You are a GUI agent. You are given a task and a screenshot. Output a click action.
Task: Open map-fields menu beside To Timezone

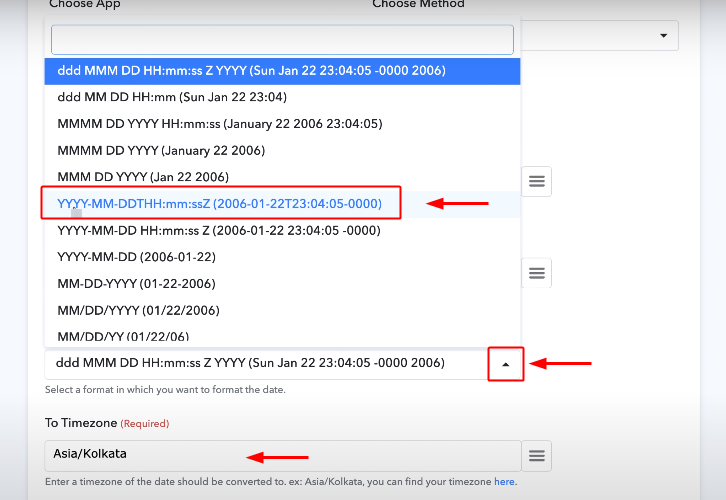coord(537,456)
